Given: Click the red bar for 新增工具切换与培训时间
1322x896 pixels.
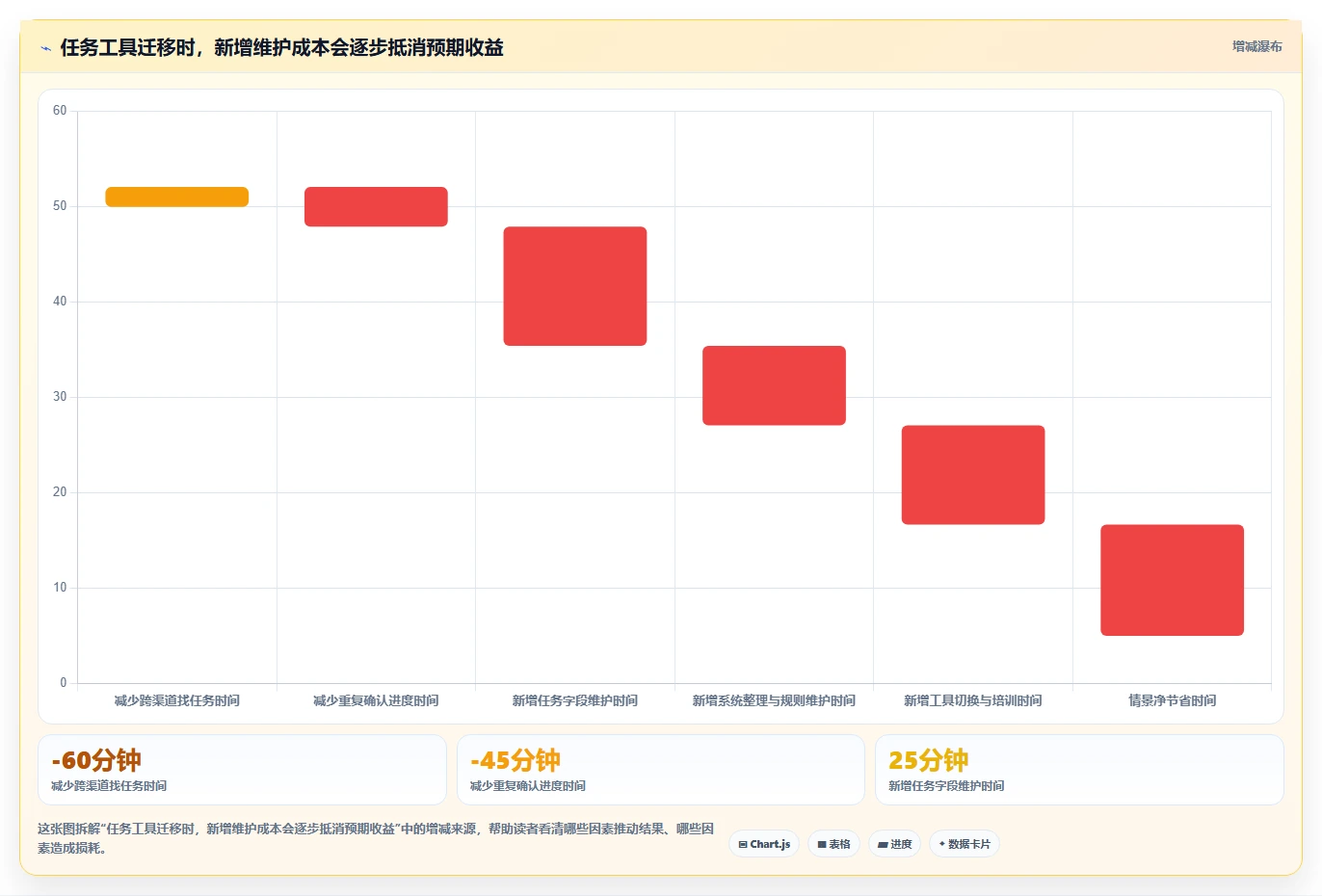Looking at the screenshot, I should (973, 475).
